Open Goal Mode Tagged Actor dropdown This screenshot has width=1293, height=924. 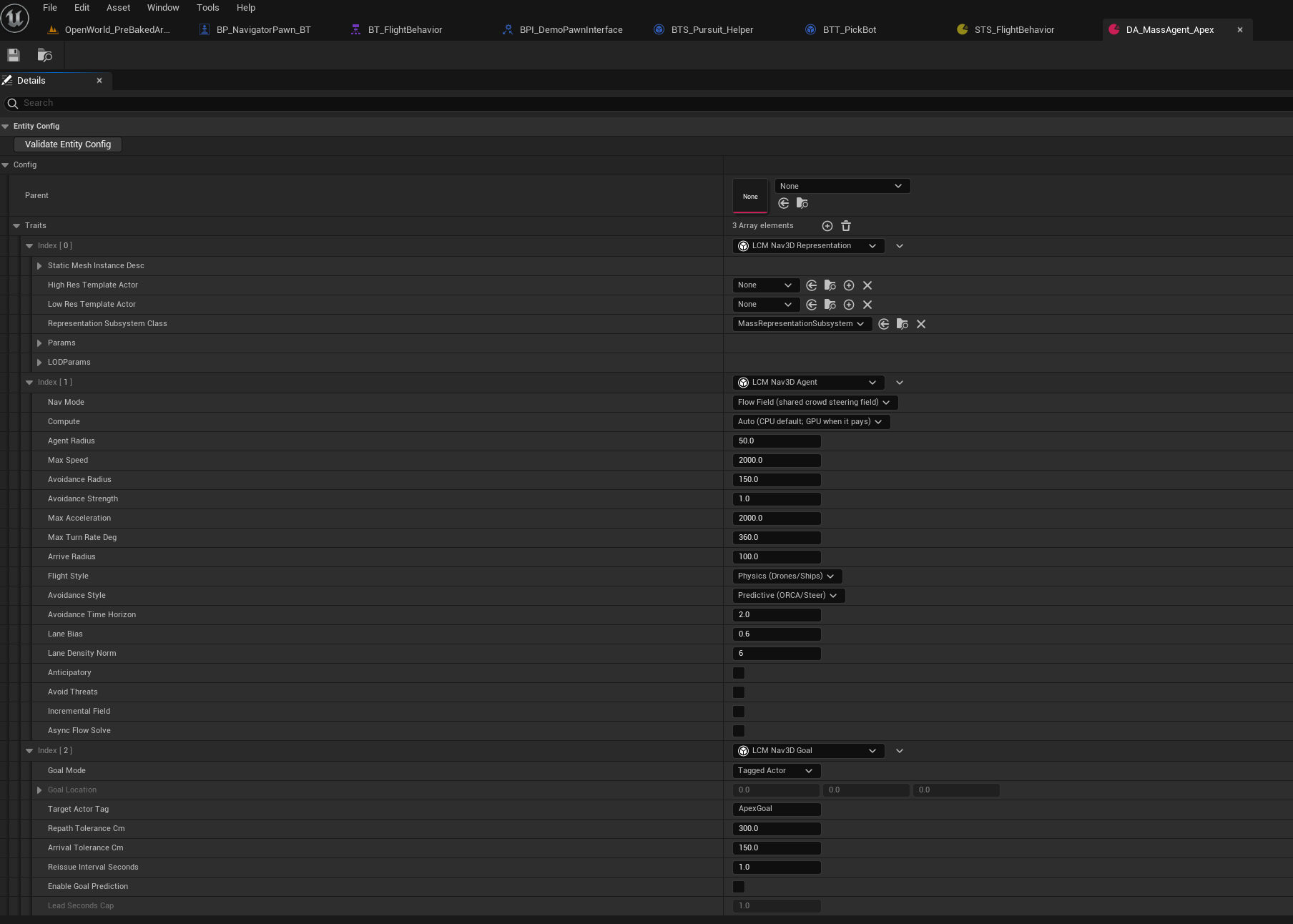pyautogui.click(x=776, y=771)
